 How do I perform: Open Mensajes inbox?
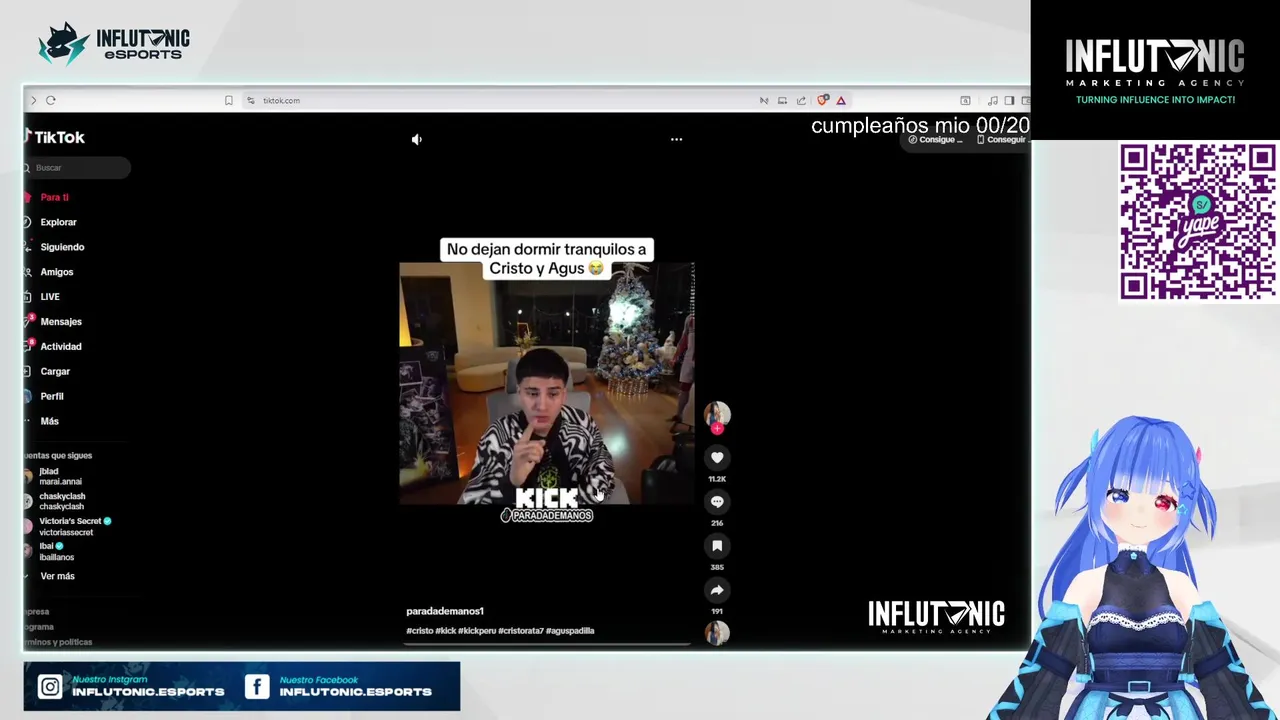(x=53, y=322)
